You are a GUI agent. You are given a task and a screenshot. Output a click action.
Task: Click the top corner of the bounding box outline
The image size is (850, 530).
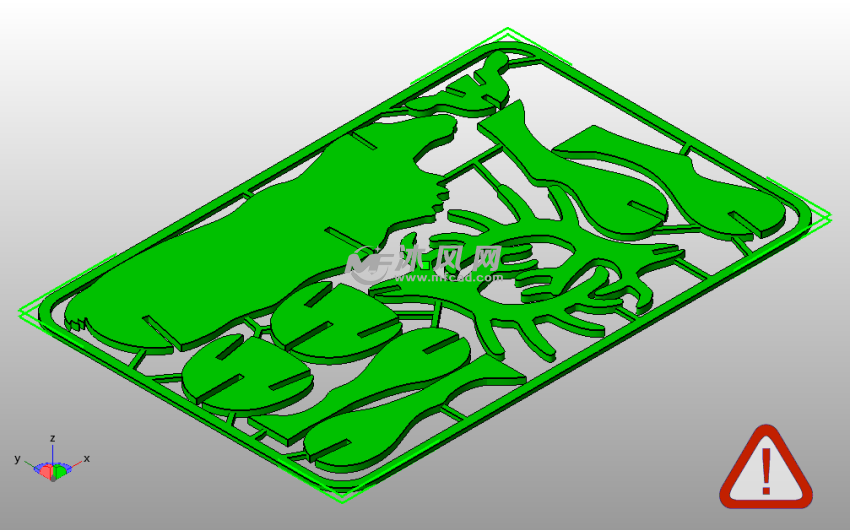coord(509,32)
